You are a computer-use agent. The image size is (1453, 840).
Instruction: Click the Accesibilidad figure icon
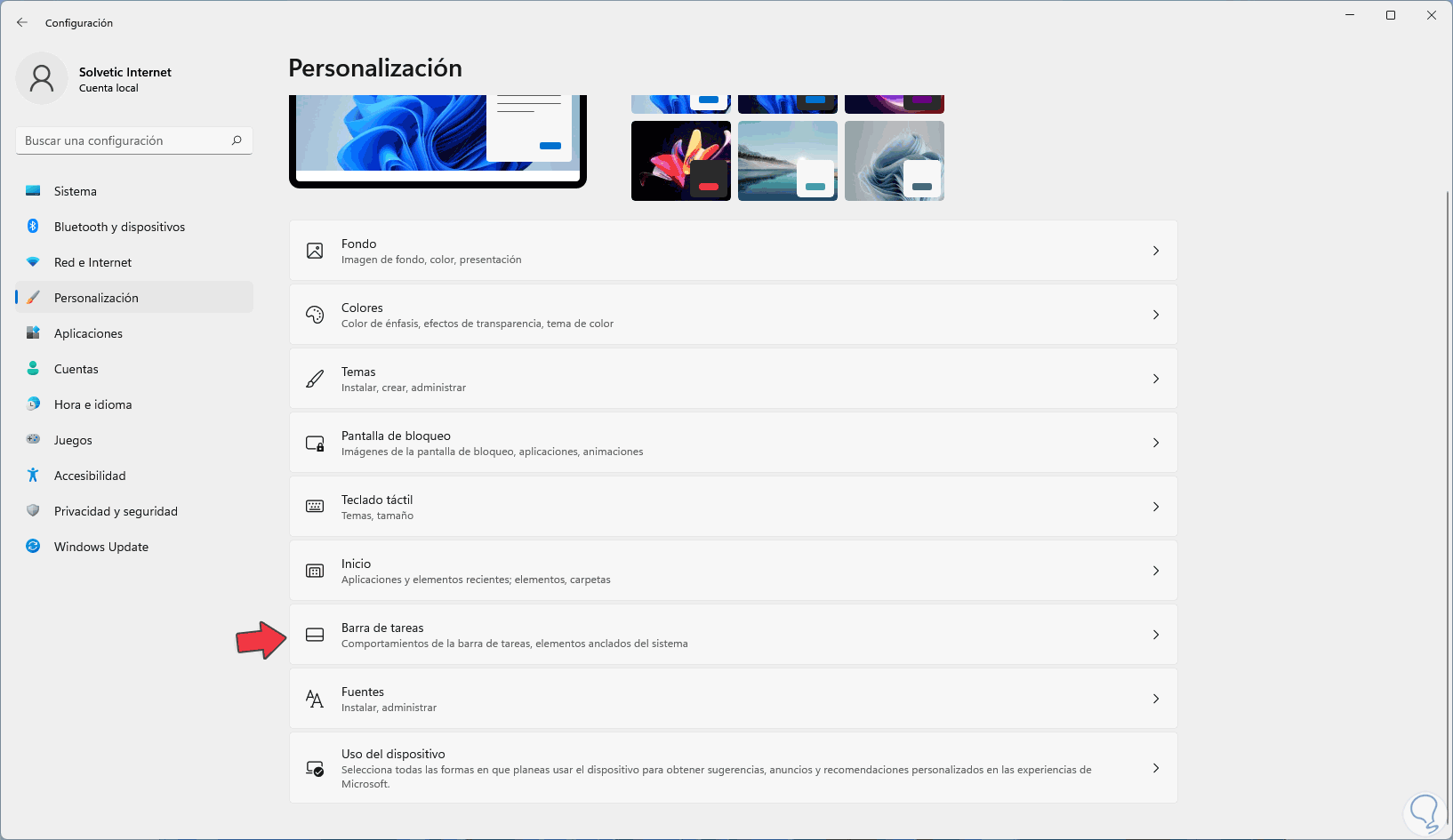[33, 476]
